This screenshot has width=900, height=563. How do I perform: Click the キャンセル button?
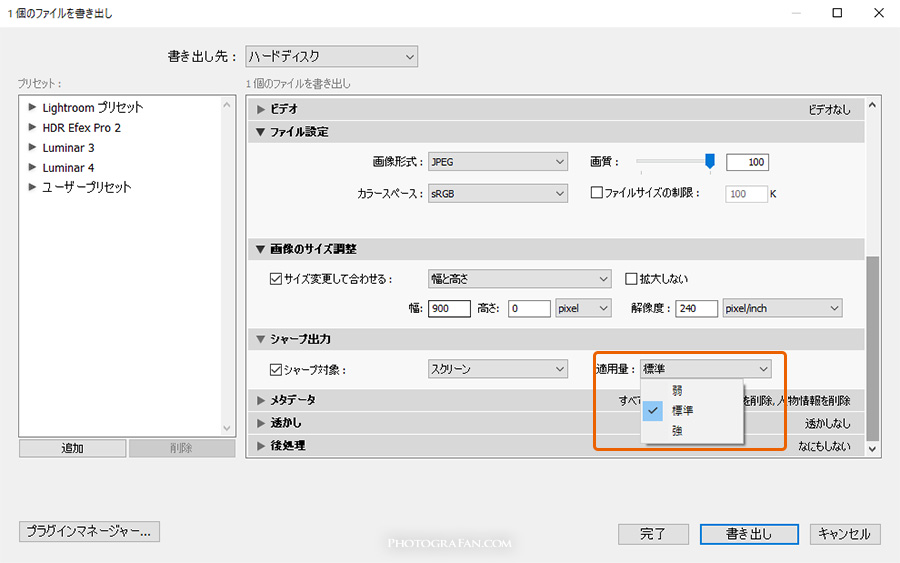(x=845, y=534)
